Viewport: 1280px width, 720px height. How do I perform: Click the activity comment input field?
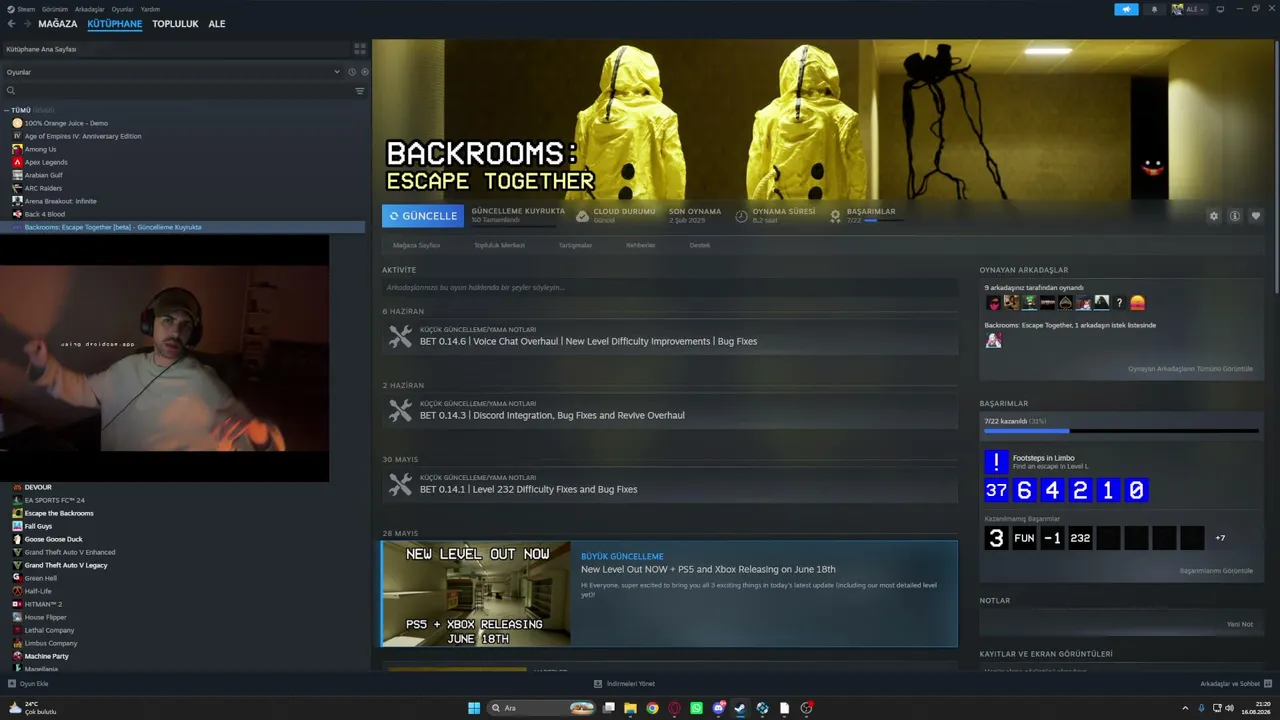(669, 288)
